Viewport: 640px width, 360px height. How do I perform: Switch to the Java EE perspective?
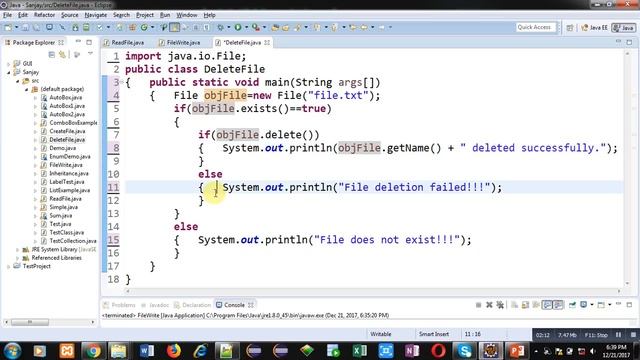[594, 27]
